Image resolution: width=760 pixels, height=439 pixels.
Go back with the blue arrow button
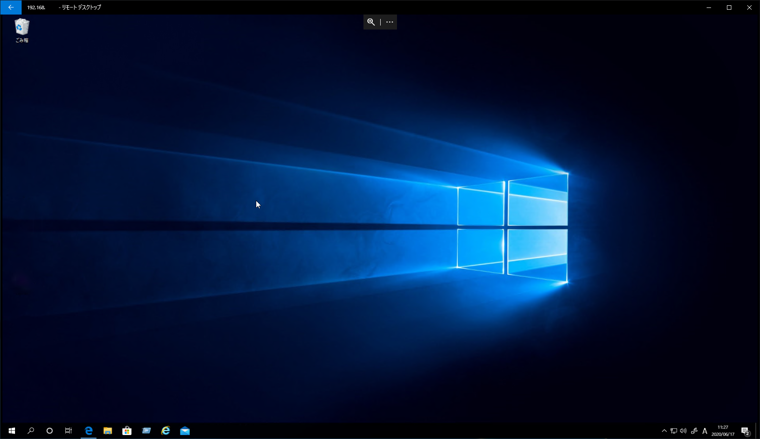coord(11,7)
